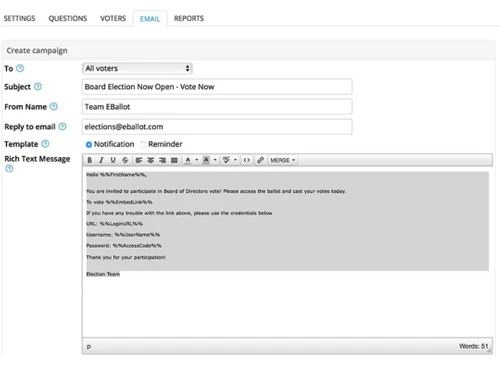Toggle bold formatting in the editor

(x=89, y=160)
